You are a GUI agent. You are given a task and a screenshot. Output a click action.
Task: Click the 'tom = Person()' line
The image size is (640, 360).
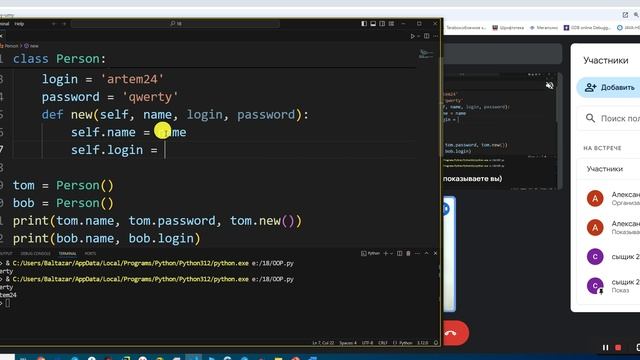click(63, 185)
